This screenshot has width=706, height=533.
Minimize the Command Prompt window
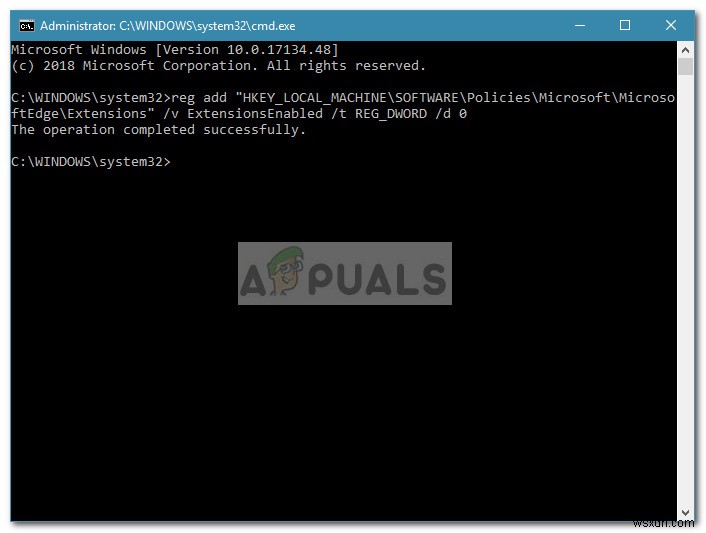pos(580,25)
